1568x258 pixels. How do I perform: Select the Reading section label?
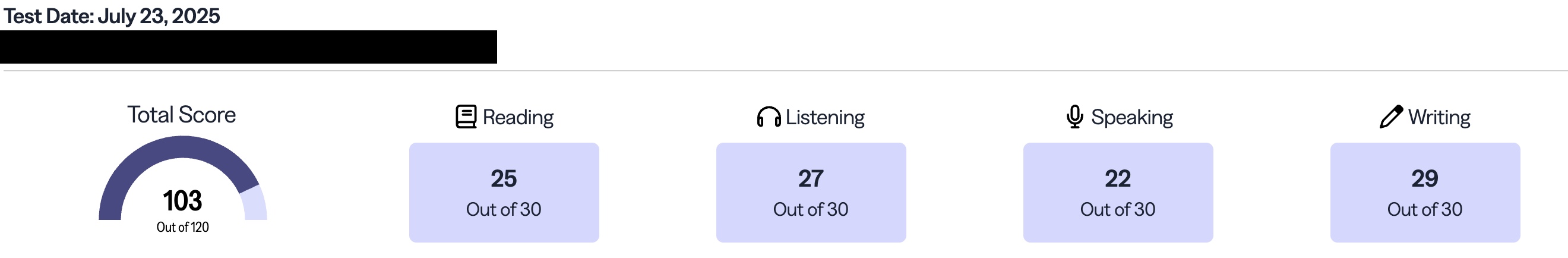pyautogui.click(x=517, y=117)
